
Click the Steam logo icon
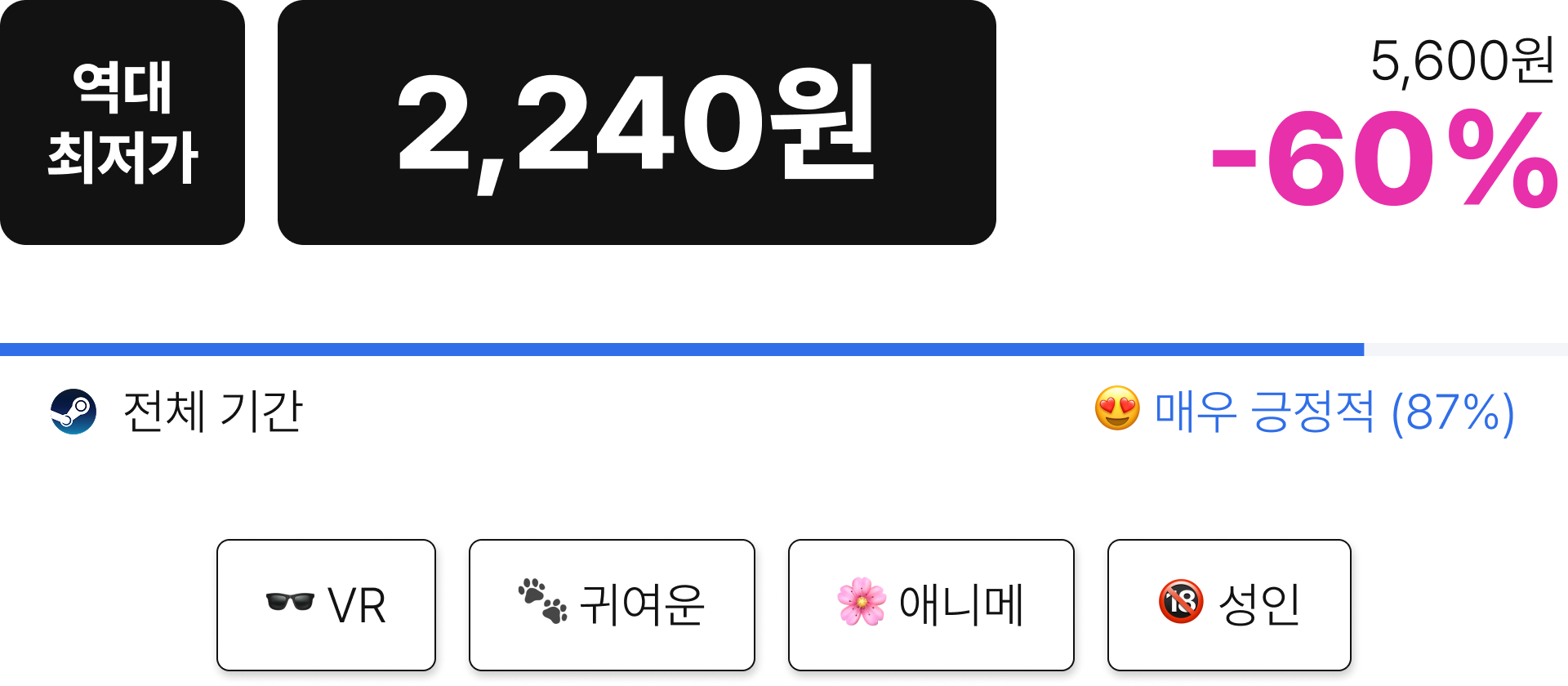click(x=73, y=412)
